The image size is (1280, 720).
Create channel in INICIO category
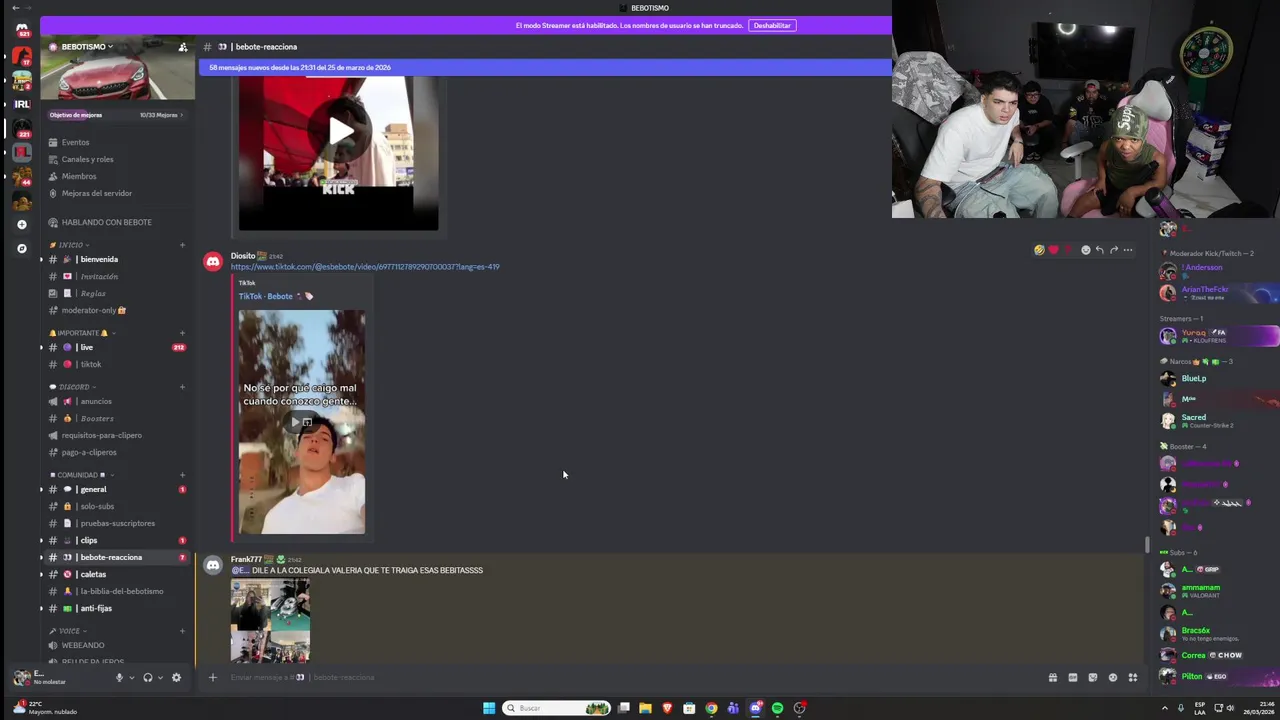pyautogui.click(x=182, y=245)
